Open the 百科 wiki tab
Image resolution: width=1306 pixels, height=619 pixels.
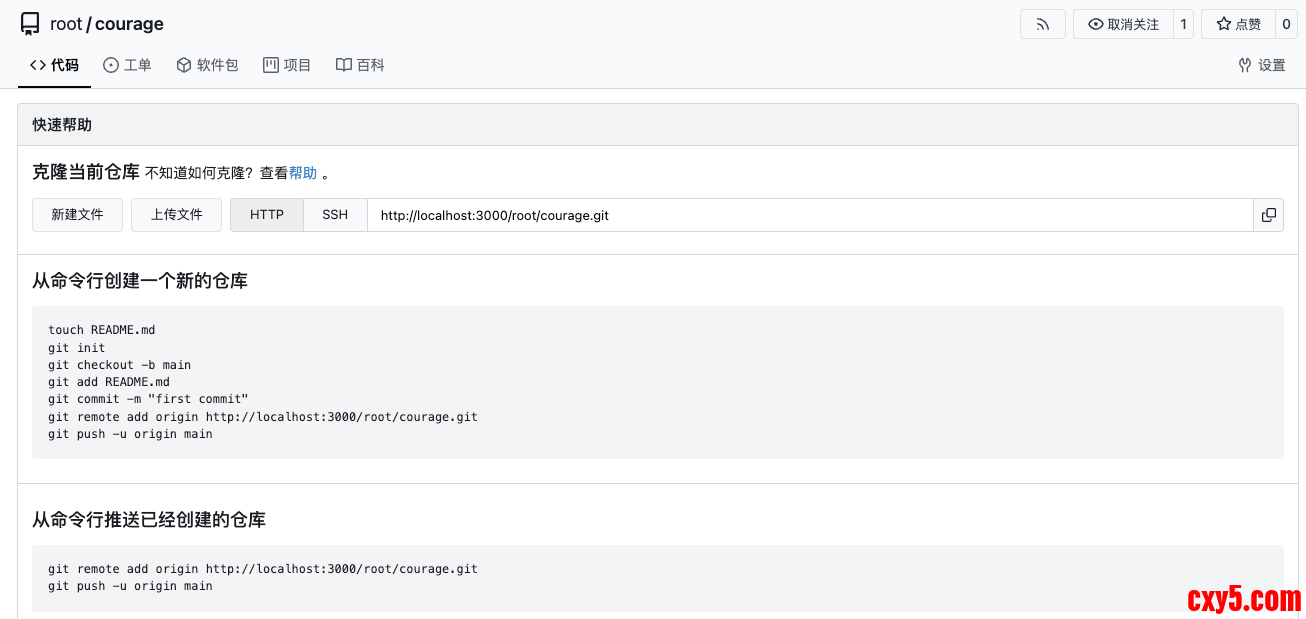[360, 65]
